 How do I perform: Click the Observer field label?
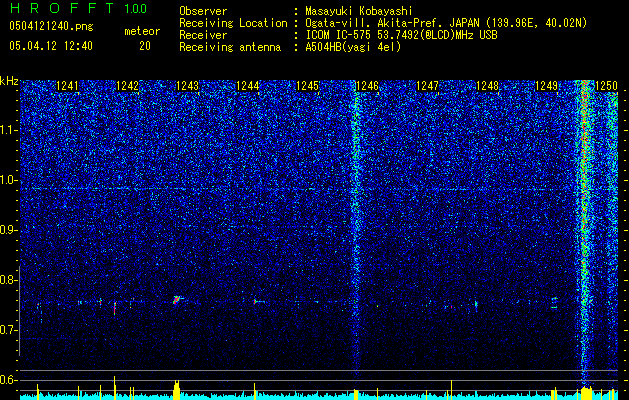point(203,11)
